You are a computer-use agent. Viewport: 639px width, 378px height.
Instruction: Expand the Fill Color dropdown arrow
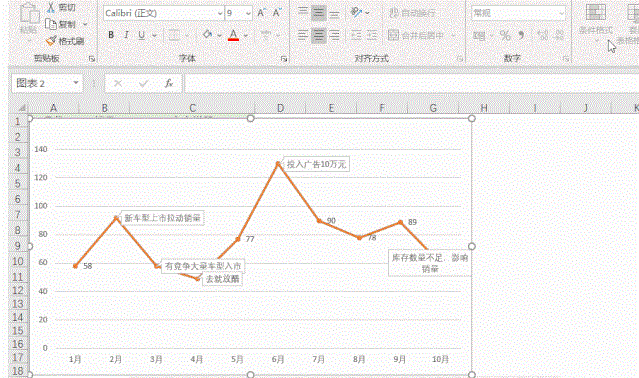[219, 35]
